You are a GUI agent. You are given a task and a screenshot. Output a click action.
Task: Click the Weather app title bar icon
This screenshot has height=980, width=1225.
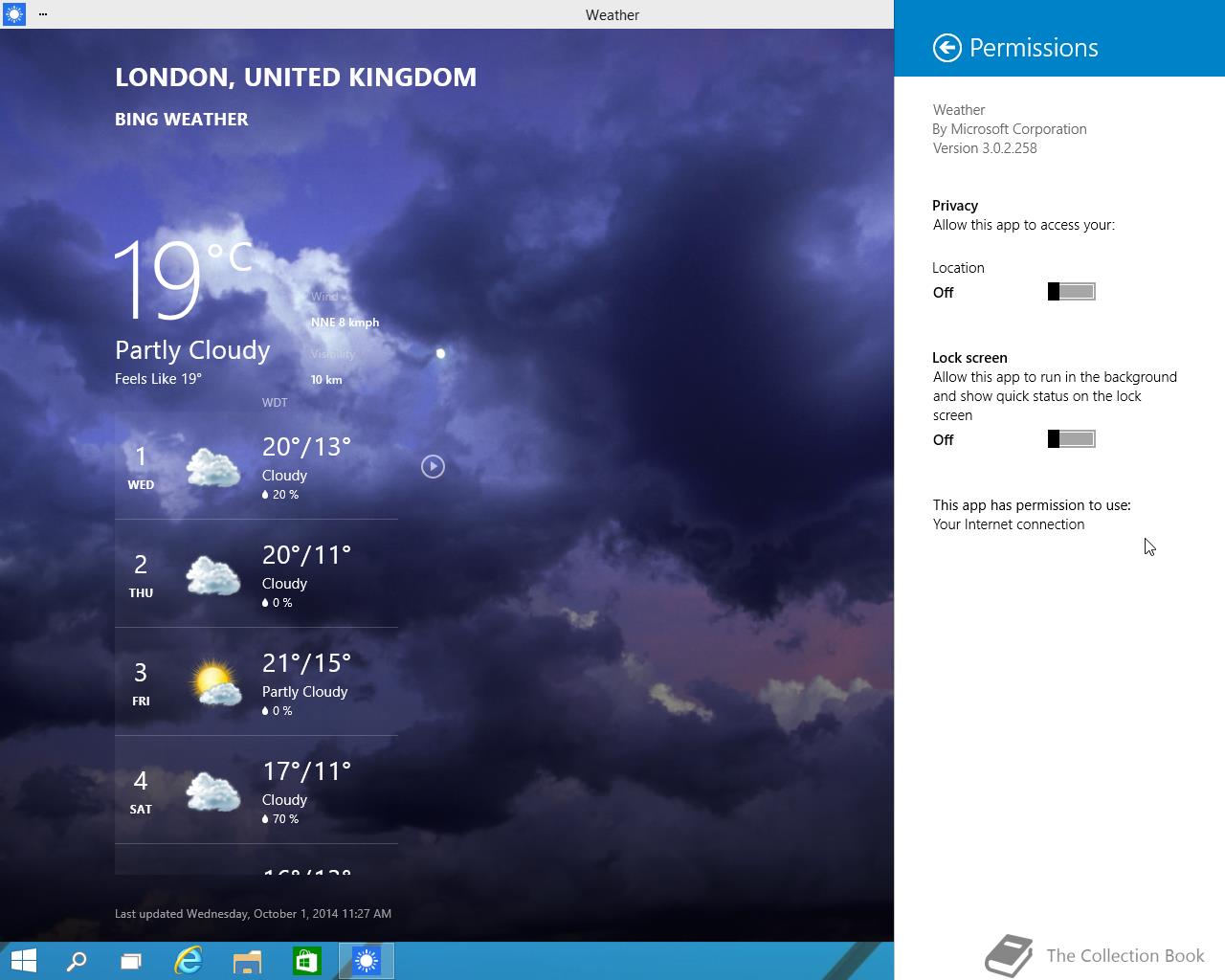coord(14,14)
